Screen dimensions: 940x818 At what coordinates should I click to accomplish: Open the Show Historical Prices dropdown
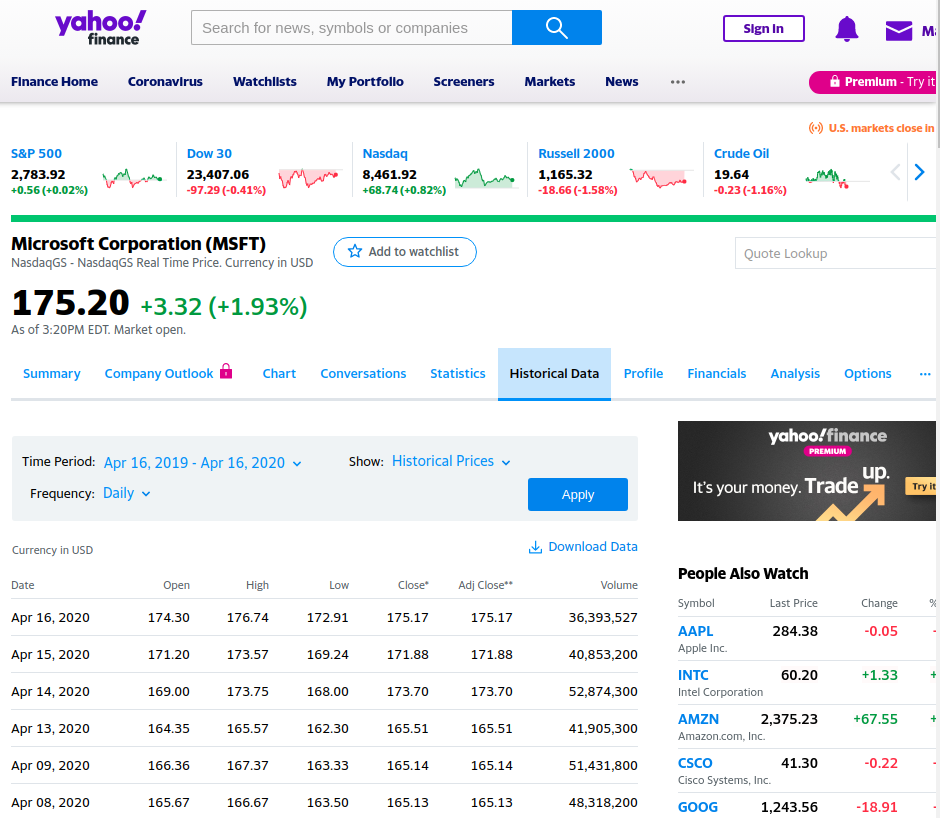point(451,461)
